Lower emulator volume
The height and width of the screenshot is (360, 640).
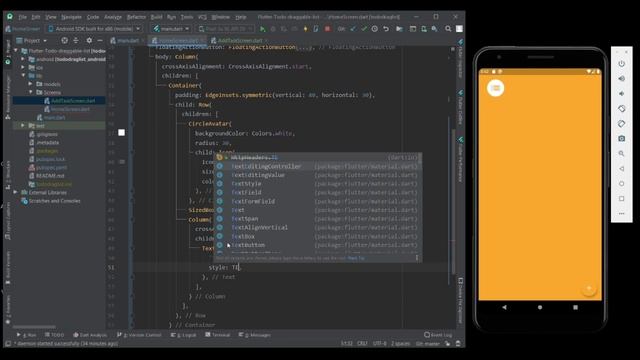pos(622,93)
